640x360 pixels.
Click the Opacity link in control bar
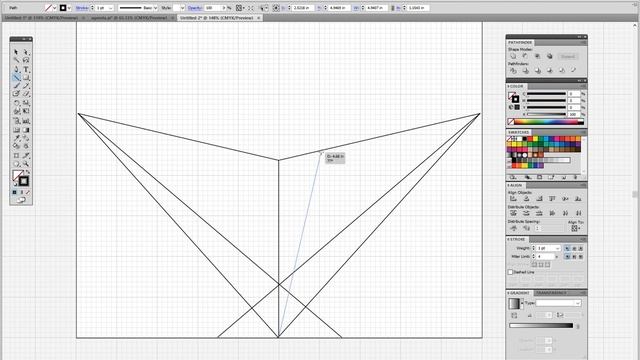point(195,8)
